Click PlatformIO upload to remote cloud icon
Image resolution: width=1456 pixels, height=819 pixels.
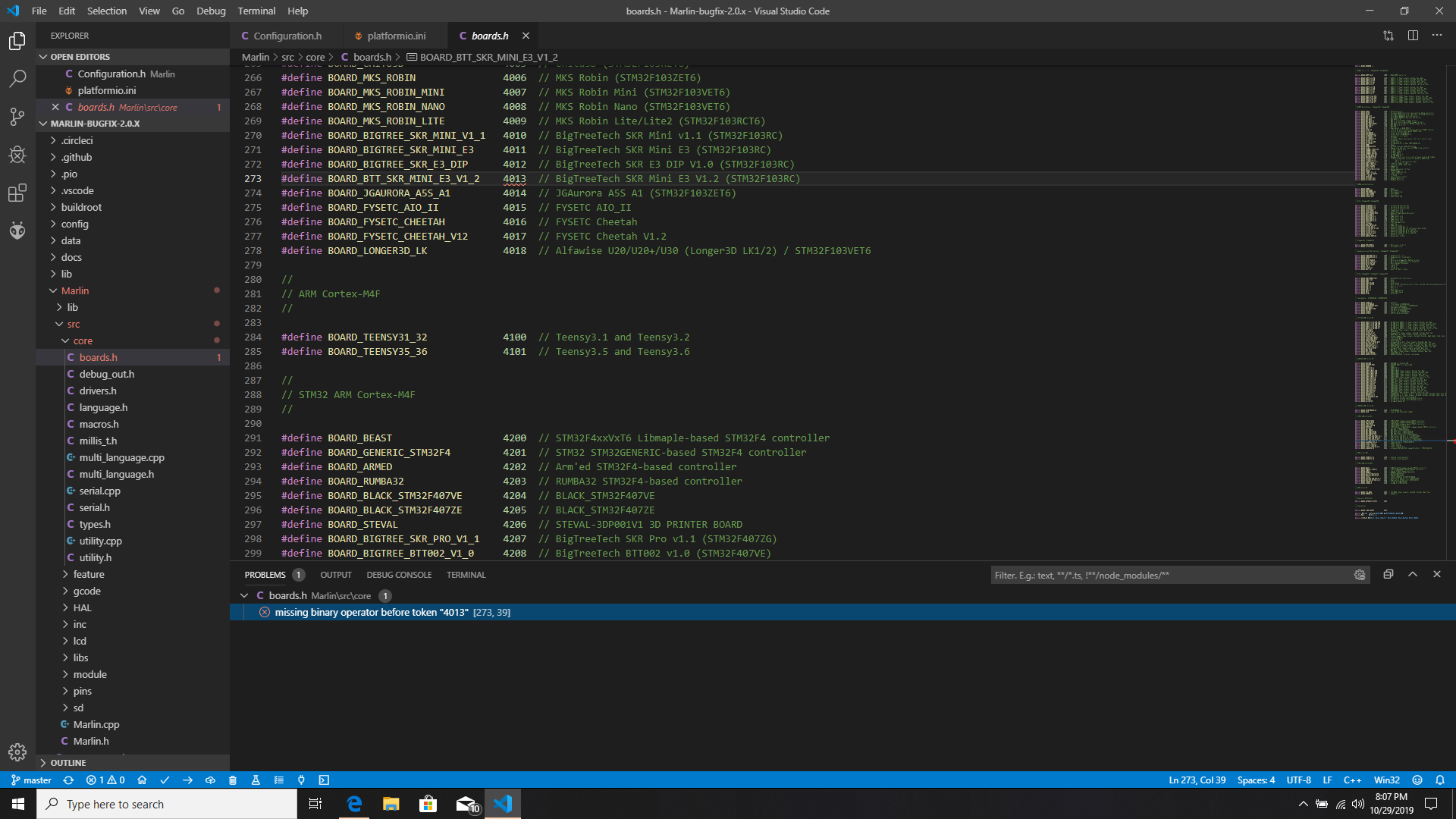click(x=210, y=780)
